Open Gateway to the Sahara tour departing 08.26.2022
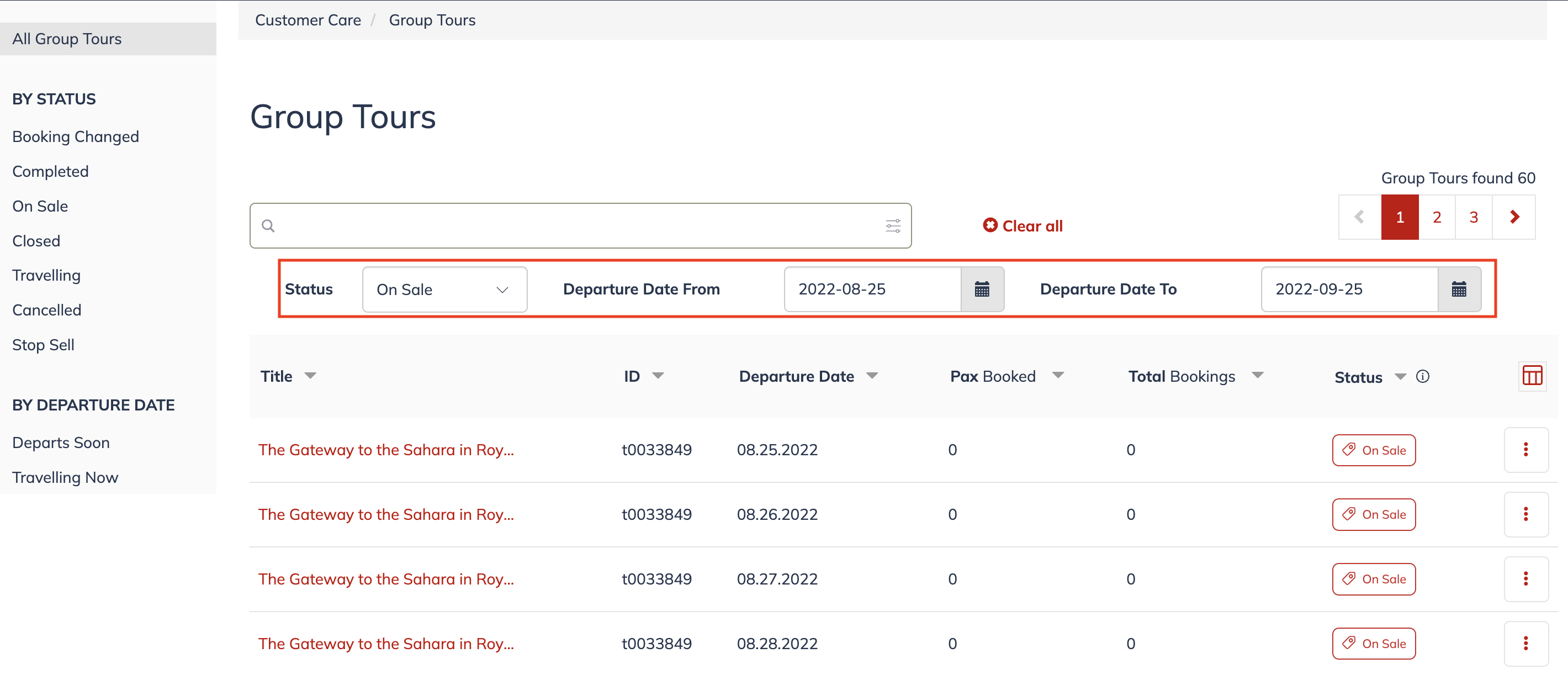This screenshot has height=674, width=1568. click(x=386, y=514)
